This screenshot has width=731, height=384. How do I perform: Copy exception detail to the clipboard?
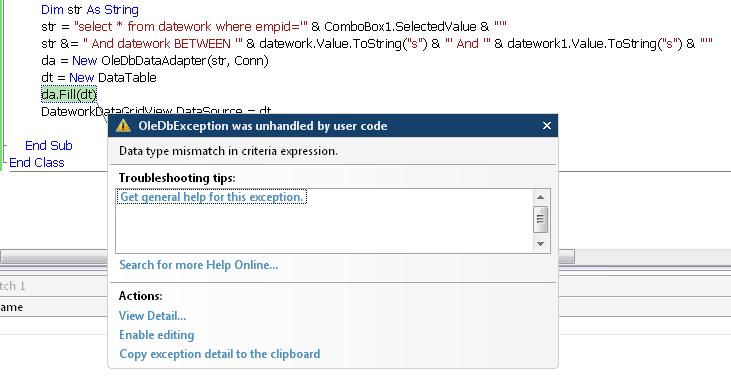click(x=220, y=354)
